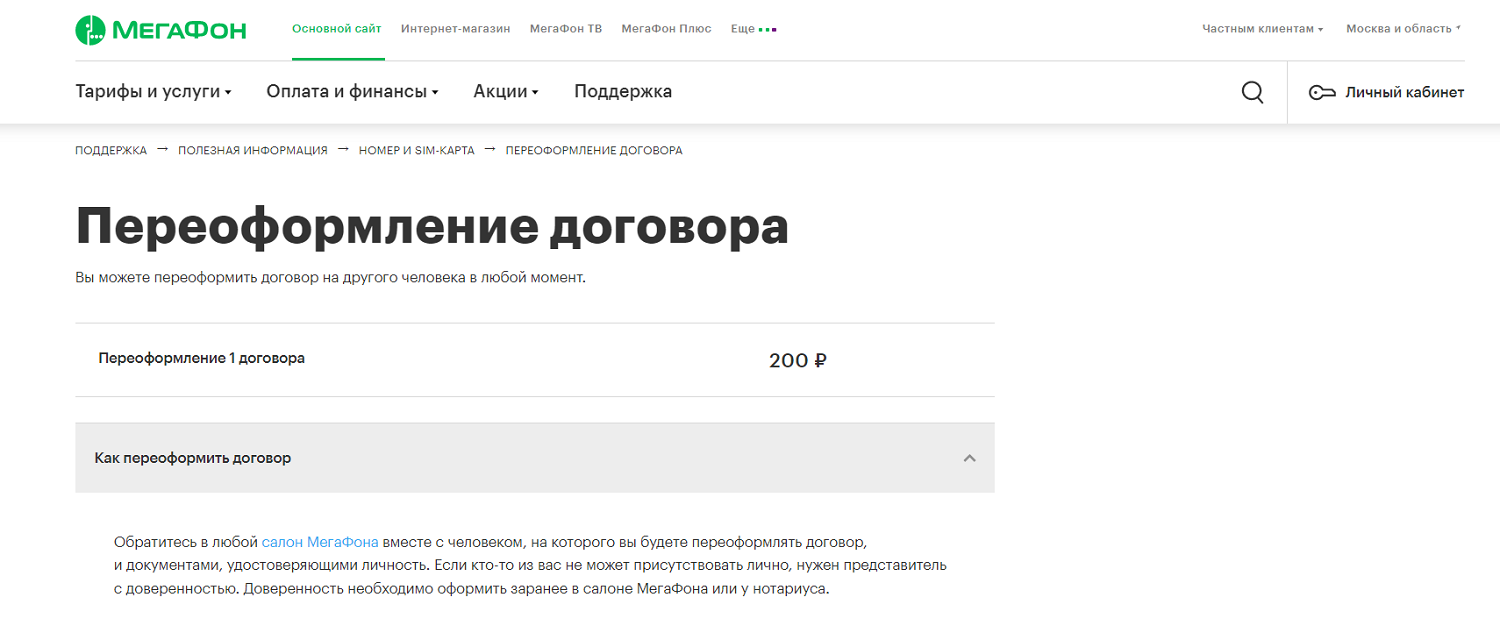The width and height of the screenshot is (1500, 640).
Task: Select the МегаФон Плюс tab
Action: click(x=666, y=29)
